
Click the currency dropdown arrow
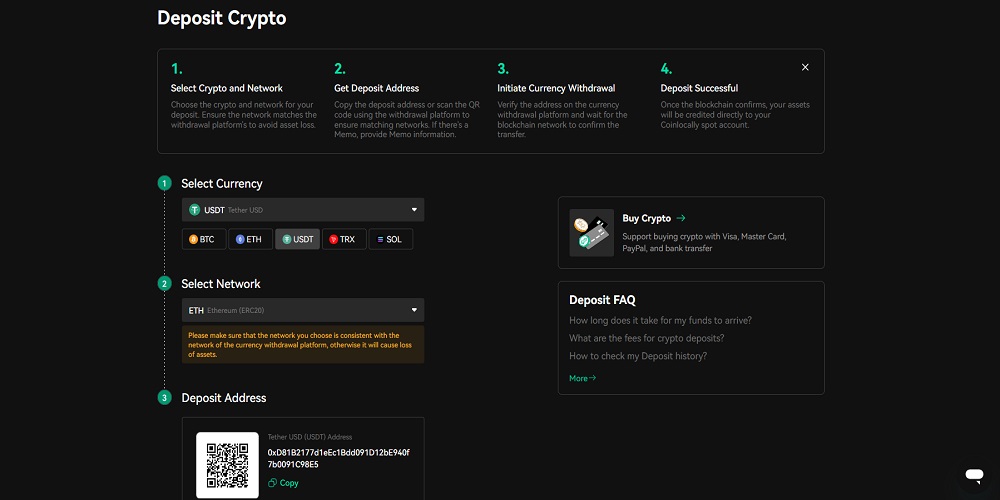tap(414, 210)
